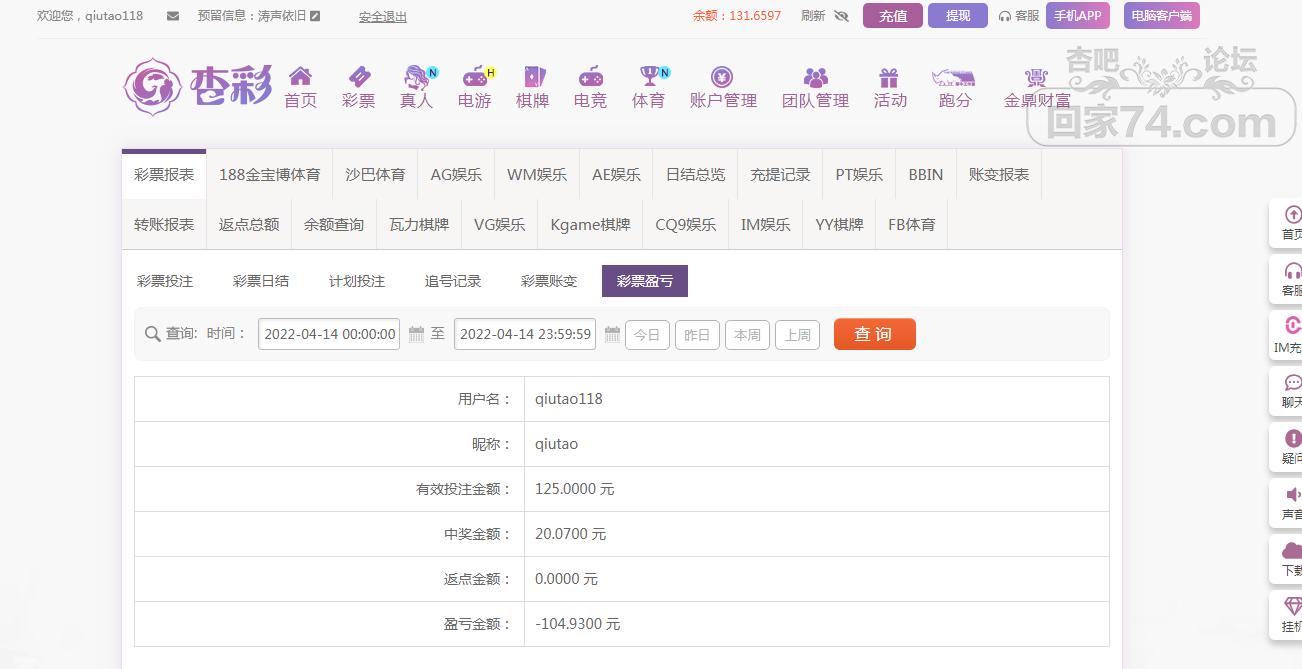The height and width of the screenshot is (669, 1302).
Task: Click the 安全退出 logout link
Action: (383, 17)
